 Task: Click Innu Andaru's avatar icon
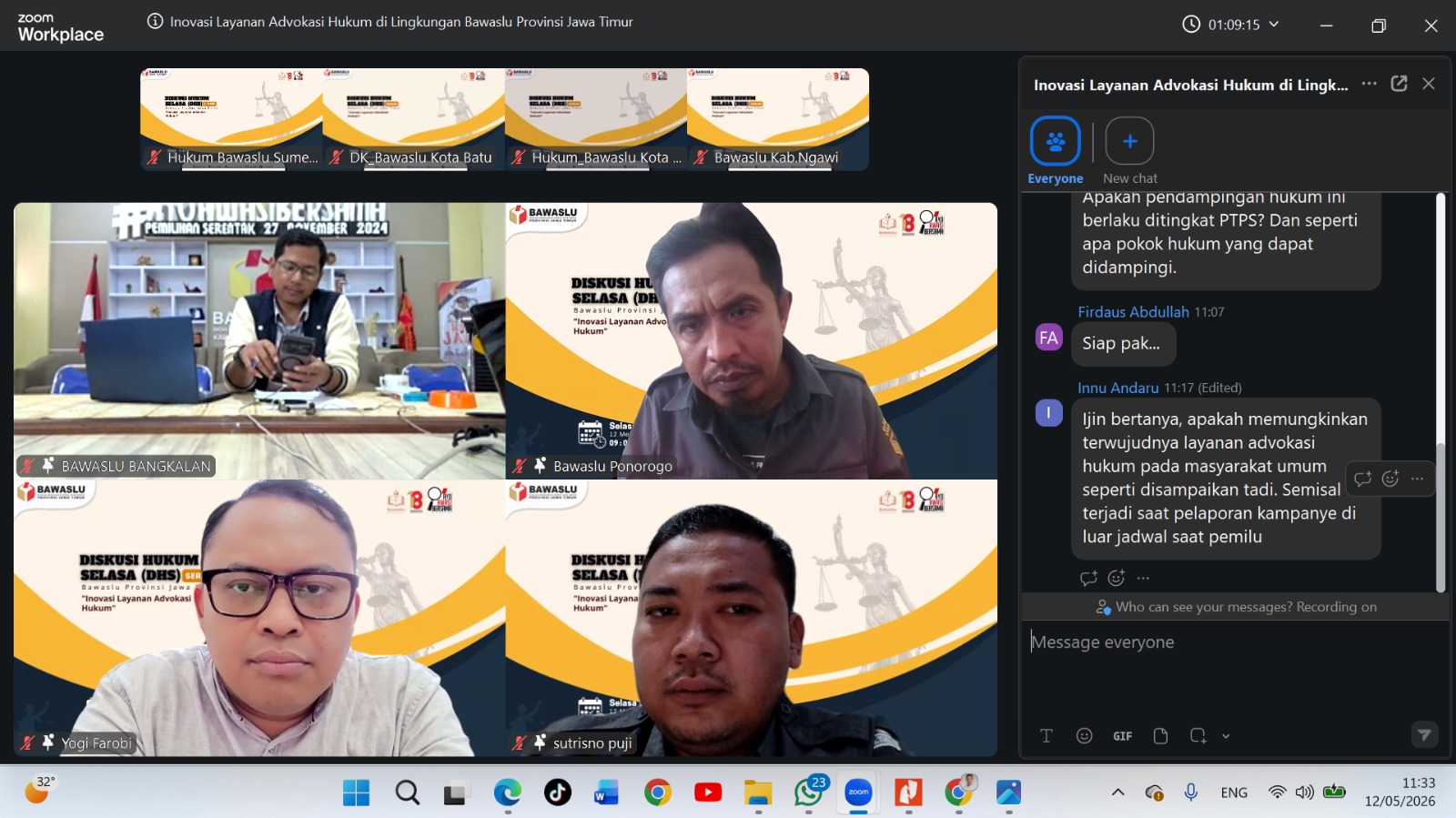(1048, 413)
